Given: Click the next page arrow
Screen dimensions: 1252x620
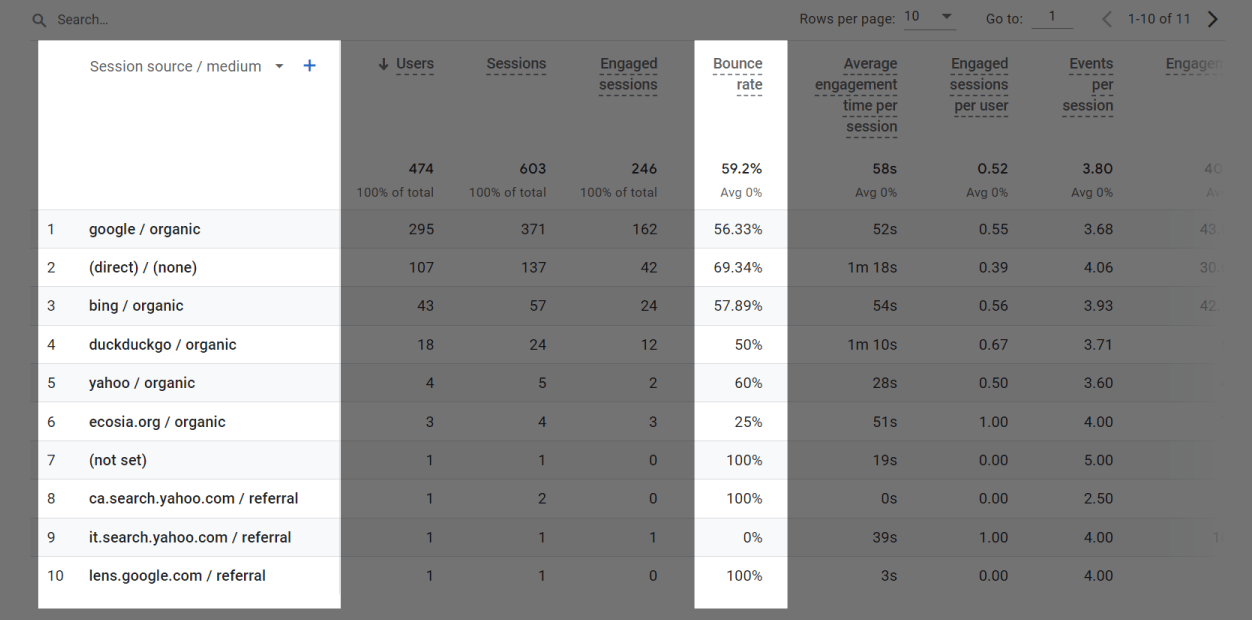Looking at the screenshot, I should (1213, 18).
